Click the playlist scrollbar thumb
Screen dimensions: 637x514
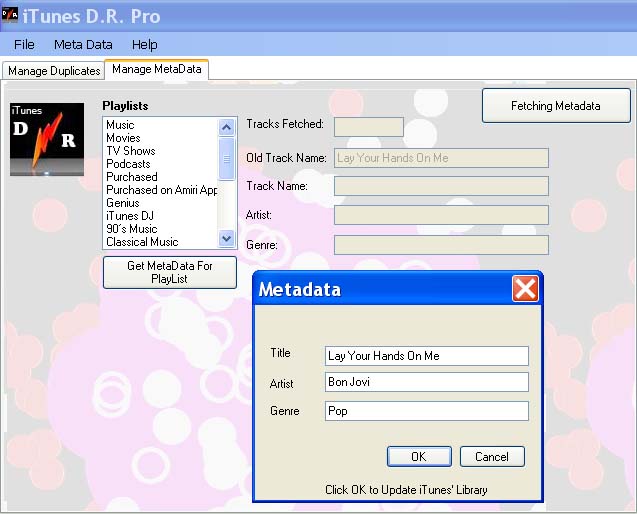pos(227,158)
